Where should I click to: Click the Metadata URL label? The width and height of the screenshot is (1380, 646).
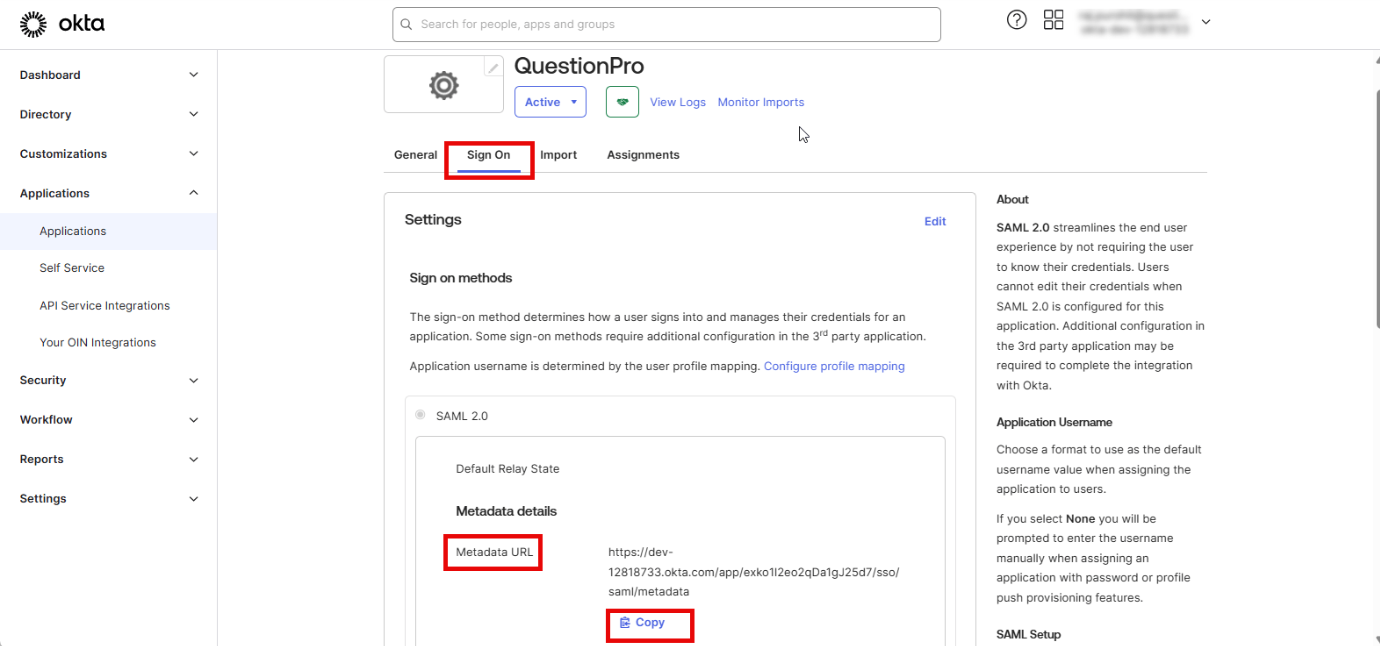(x=494, y=552)
